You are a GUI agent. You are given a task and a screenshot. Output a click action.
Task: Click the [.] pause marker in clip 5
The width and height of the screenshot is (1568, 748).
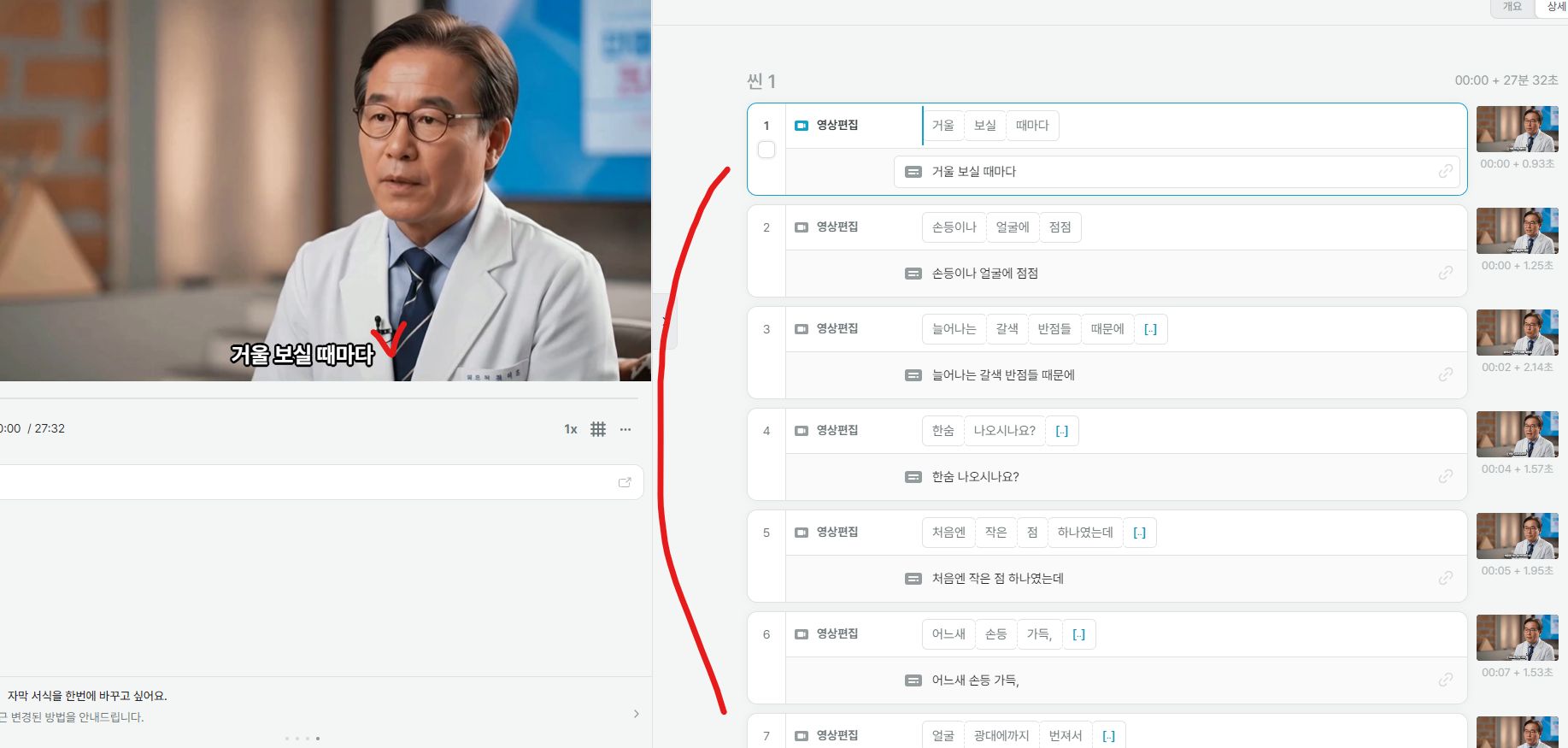point(1140,533)
